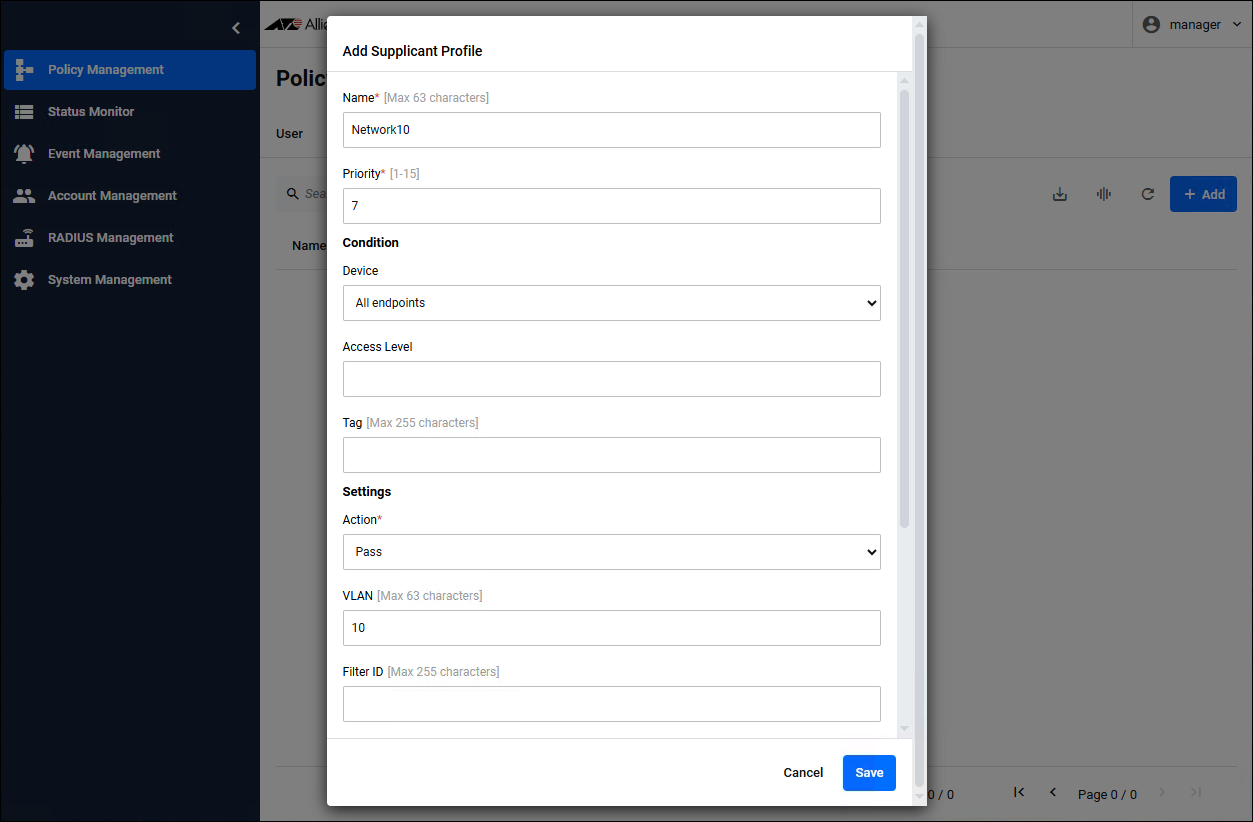Click the VLAN input field

tap(611, 628)
